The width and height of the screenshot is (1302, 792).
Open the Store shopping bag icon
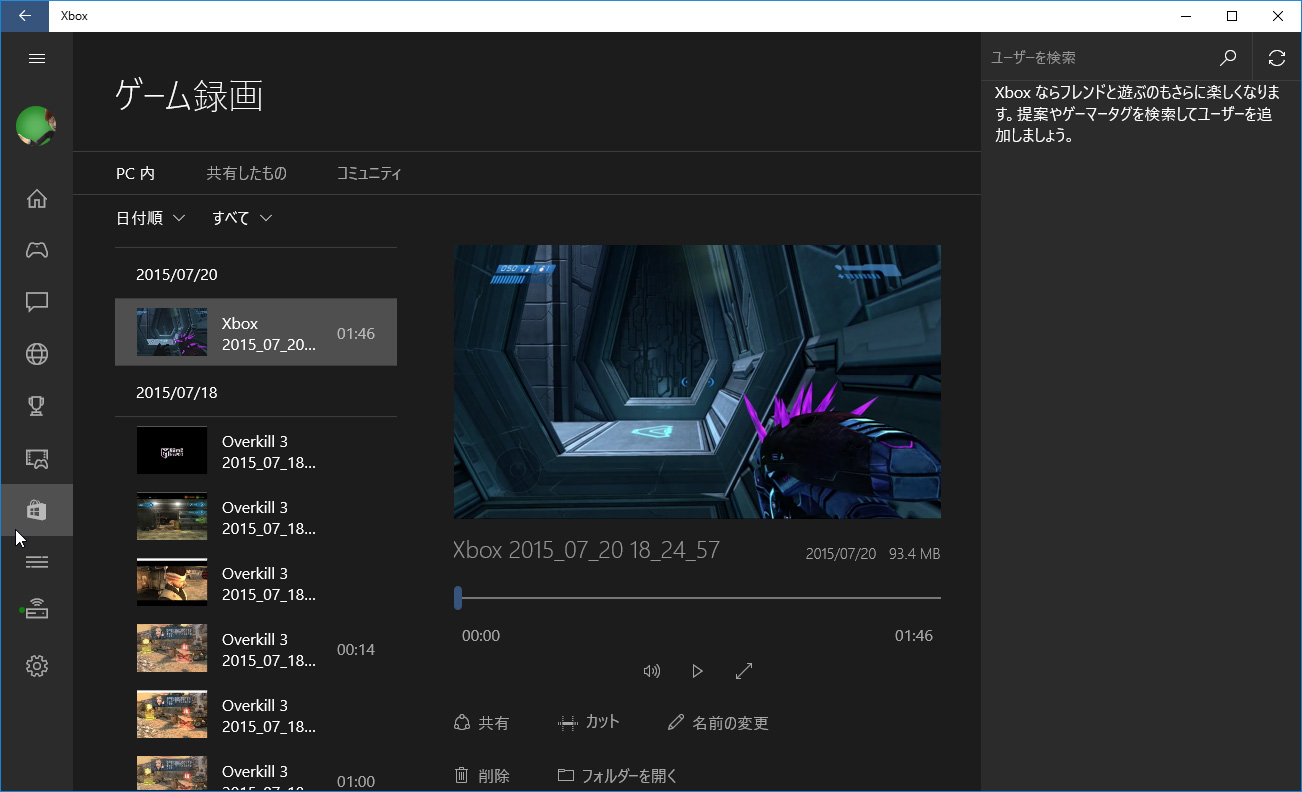(37, 511)
